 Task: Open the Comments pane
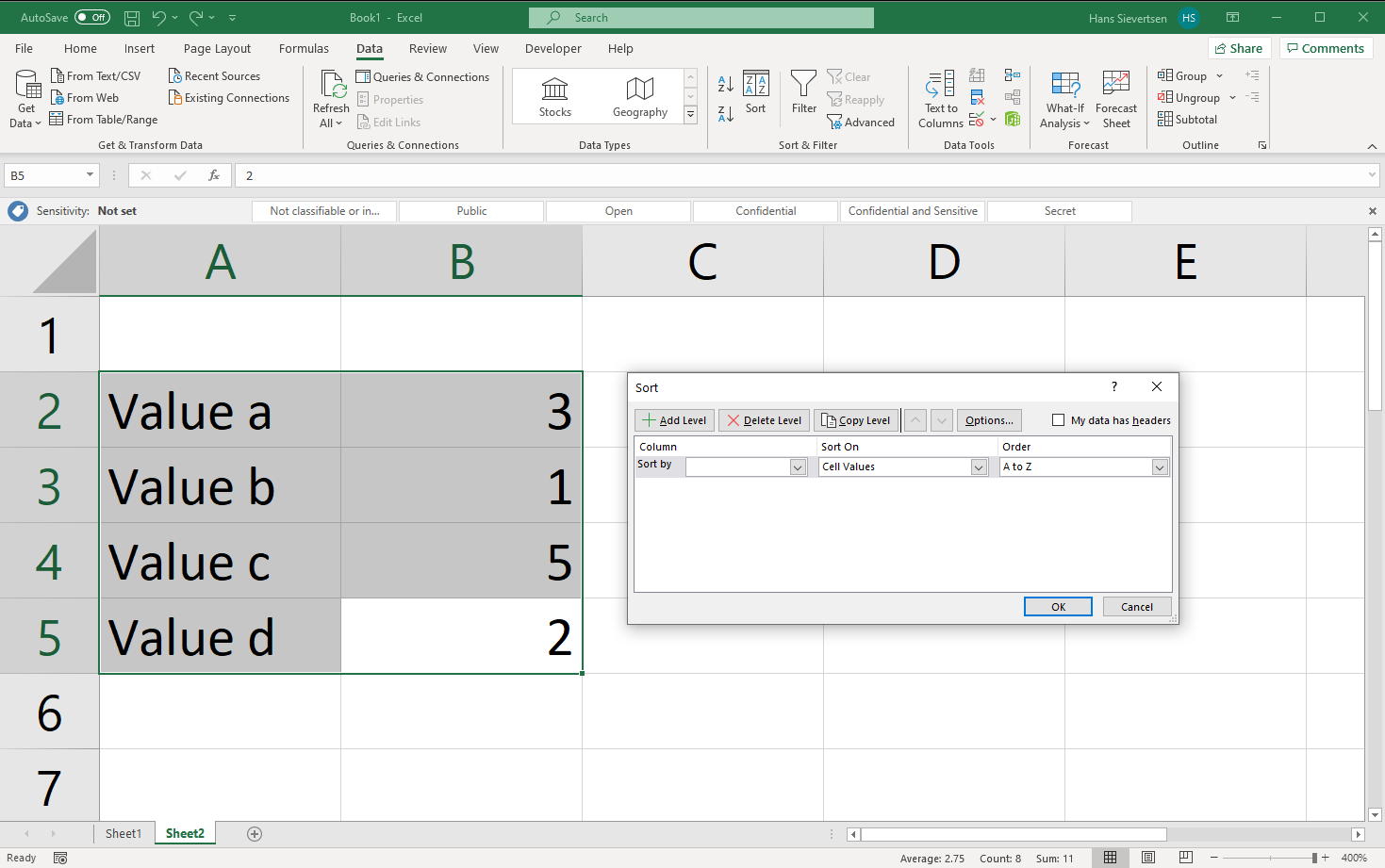(1326, 48)
